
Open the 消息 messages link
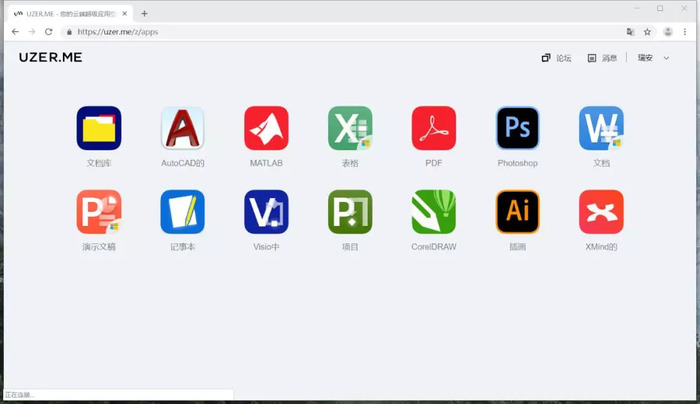(x=602, y=58)
